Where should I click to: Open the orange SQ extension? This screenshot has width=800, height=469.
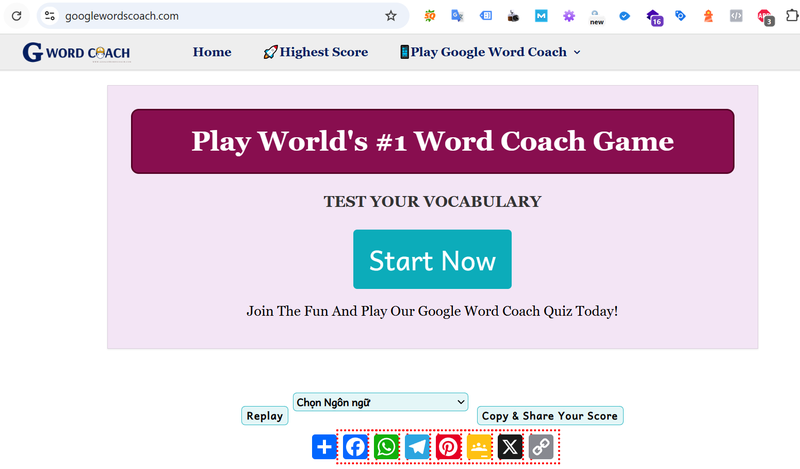click(x=430, y=16)
